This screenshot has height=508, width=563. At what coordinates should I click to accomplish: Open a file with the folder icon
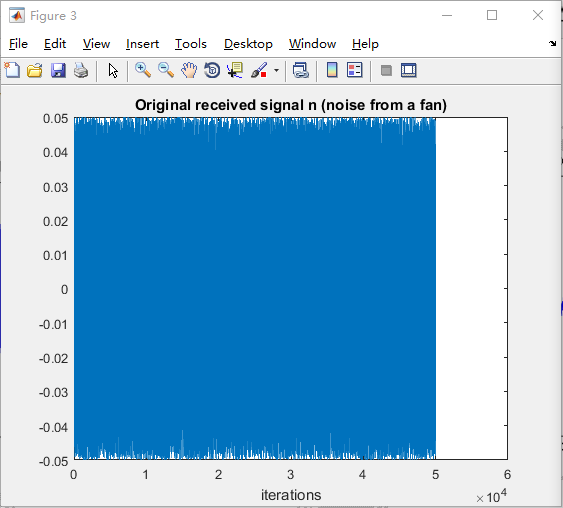[x=35, y=70]
